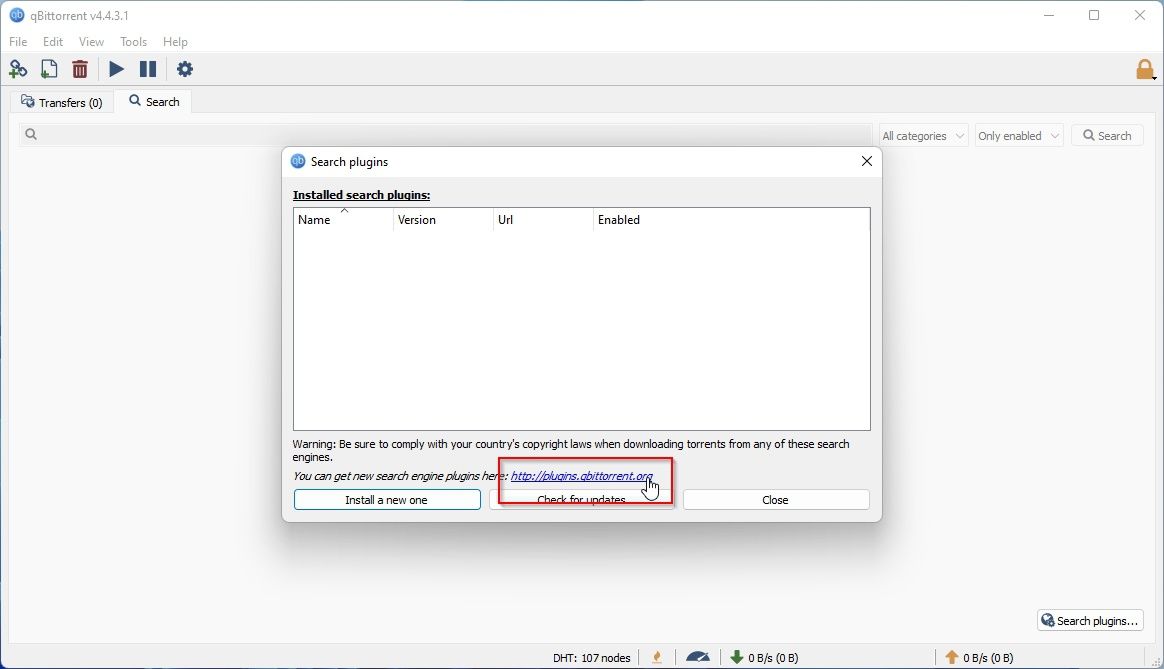Click the orange upload speed arrow
Image resolution: width=1164 pixels, height=669 pixels.
point(952,657)
